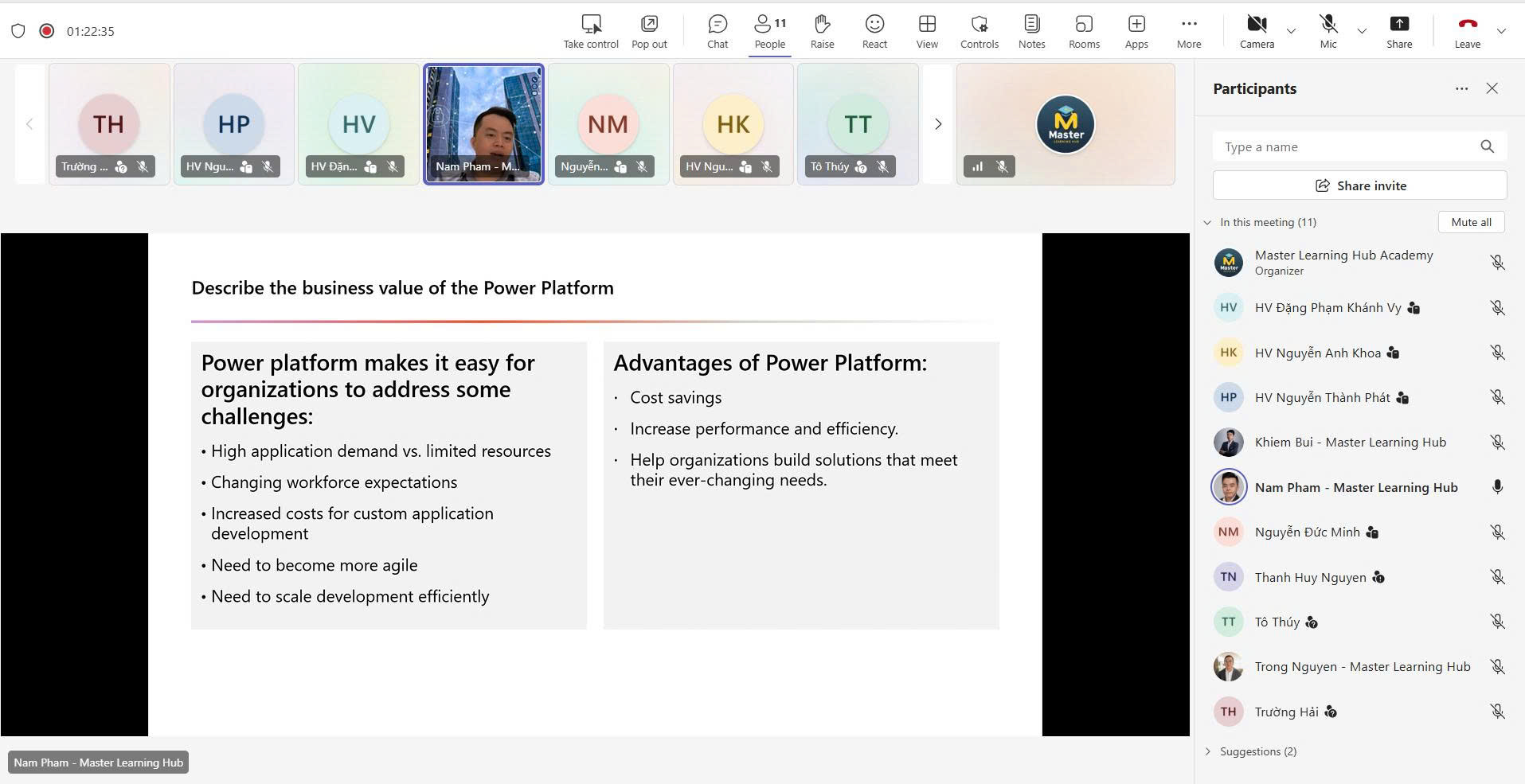Click the Mute all button
1525x784 pixels.
[1471, 222]
